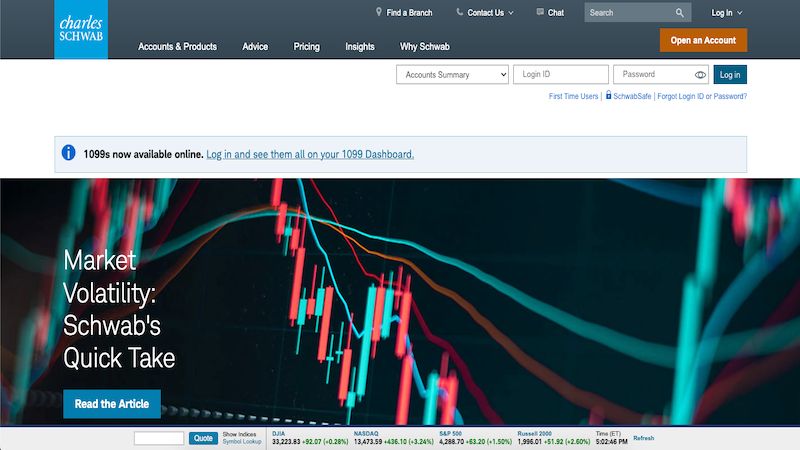800x450 pixels.
Task: Click the Symbol Lookup link
Action: [242, 441]
